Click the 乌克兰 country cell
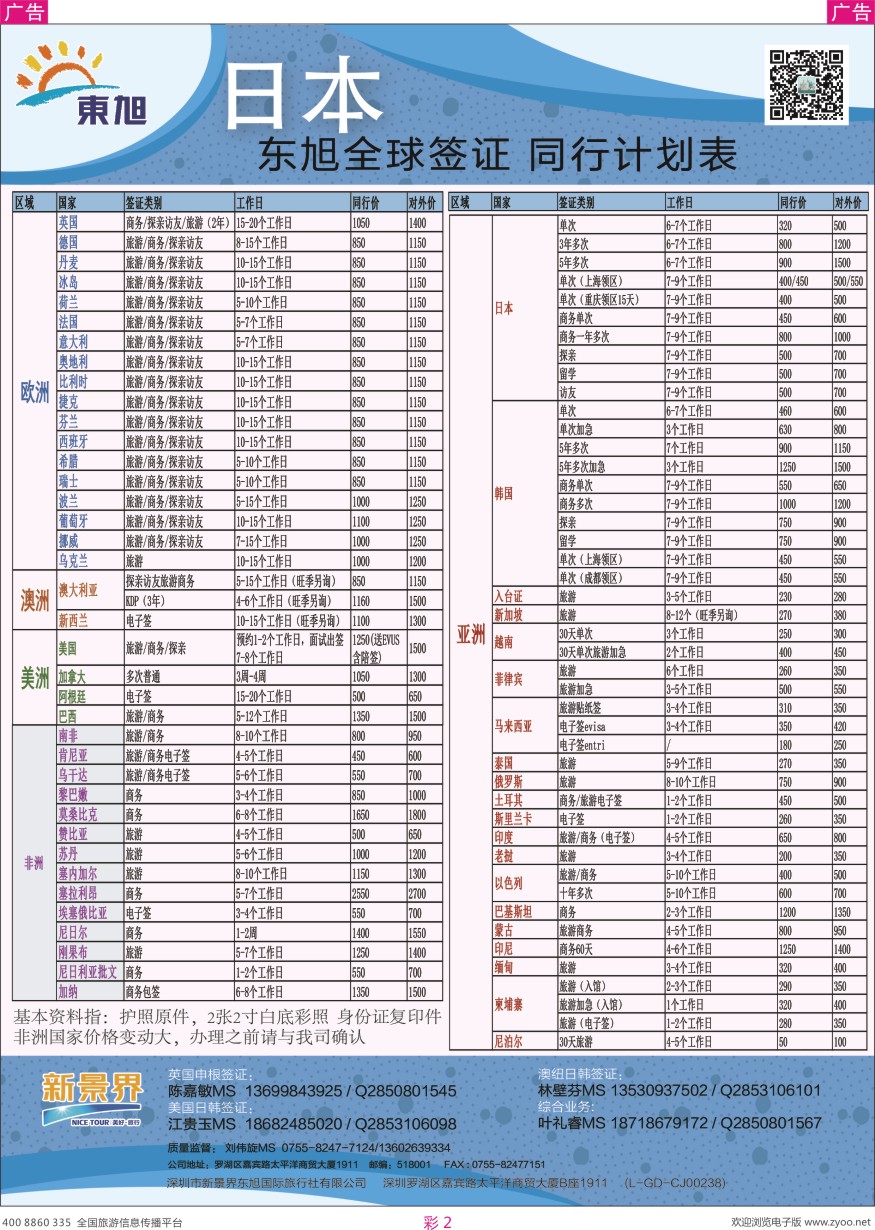The image size is (875, 1230). coord(89,561)
